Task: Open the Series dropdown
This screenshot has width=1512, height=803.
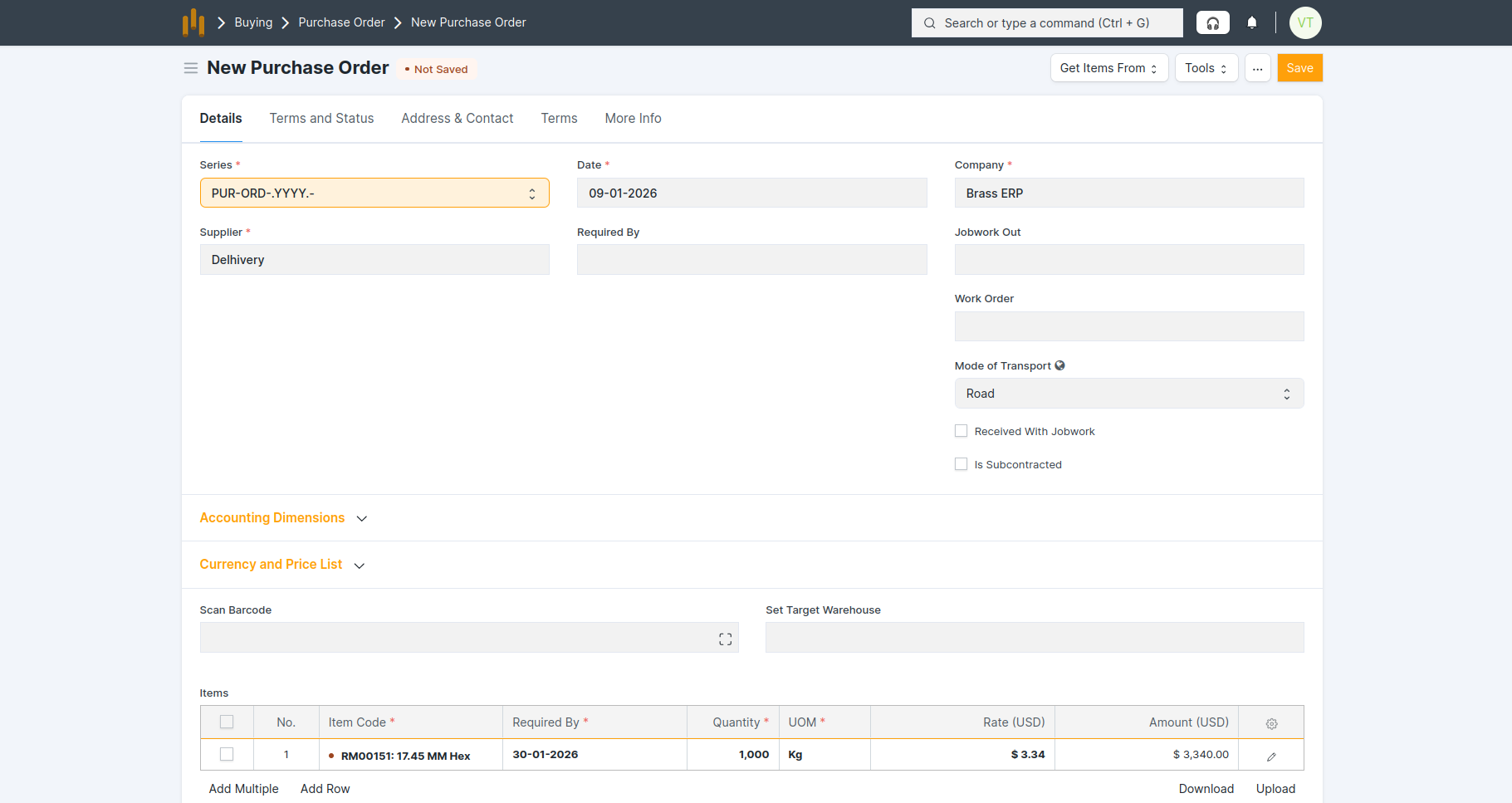Action: (x=374, y=193)
